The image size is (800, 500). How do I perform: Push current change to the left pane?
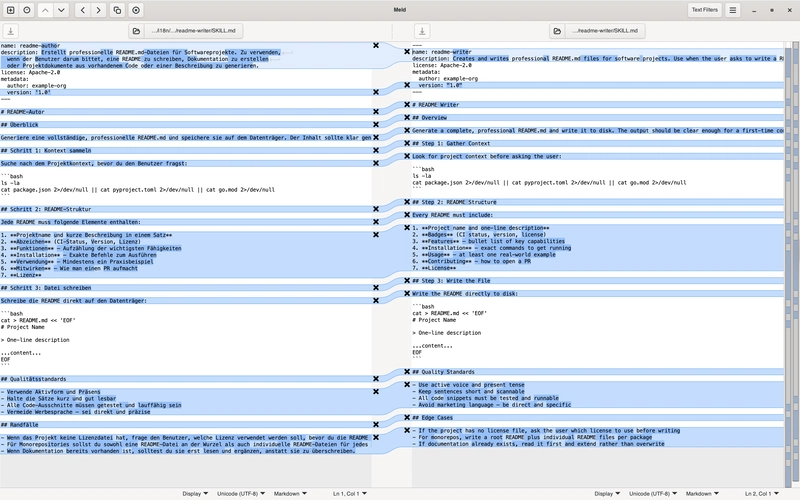click(81, 10)
